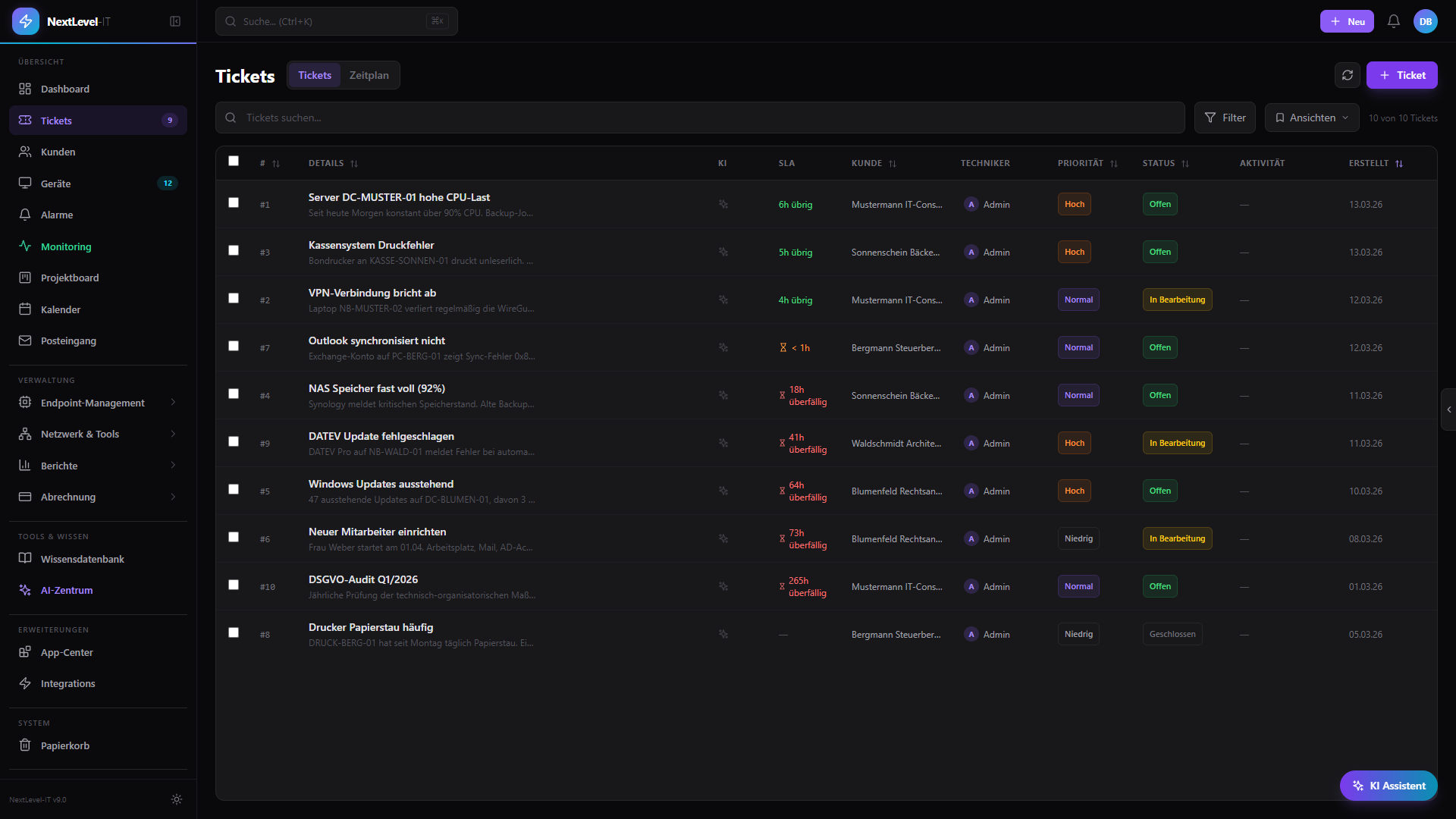Open Monitoring from the sidebar
1456x819 pixels.
click(x=66, y=246)
